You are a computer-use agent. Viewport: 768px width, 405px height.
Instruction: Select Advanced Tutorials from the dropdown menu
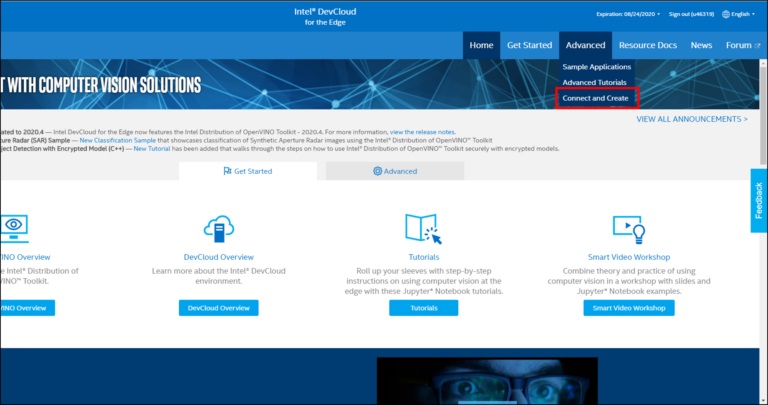[594, 82]
